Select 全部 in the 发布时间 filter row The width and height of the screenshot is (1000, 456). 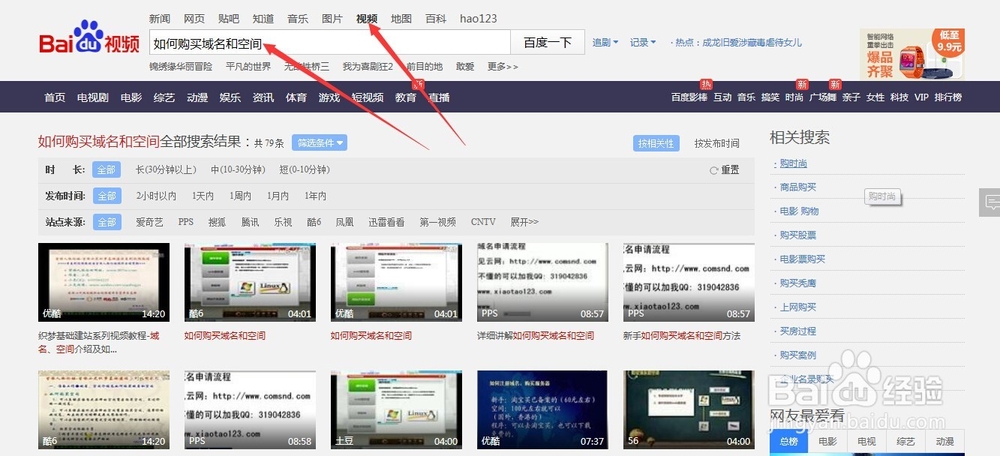point(107,196)
